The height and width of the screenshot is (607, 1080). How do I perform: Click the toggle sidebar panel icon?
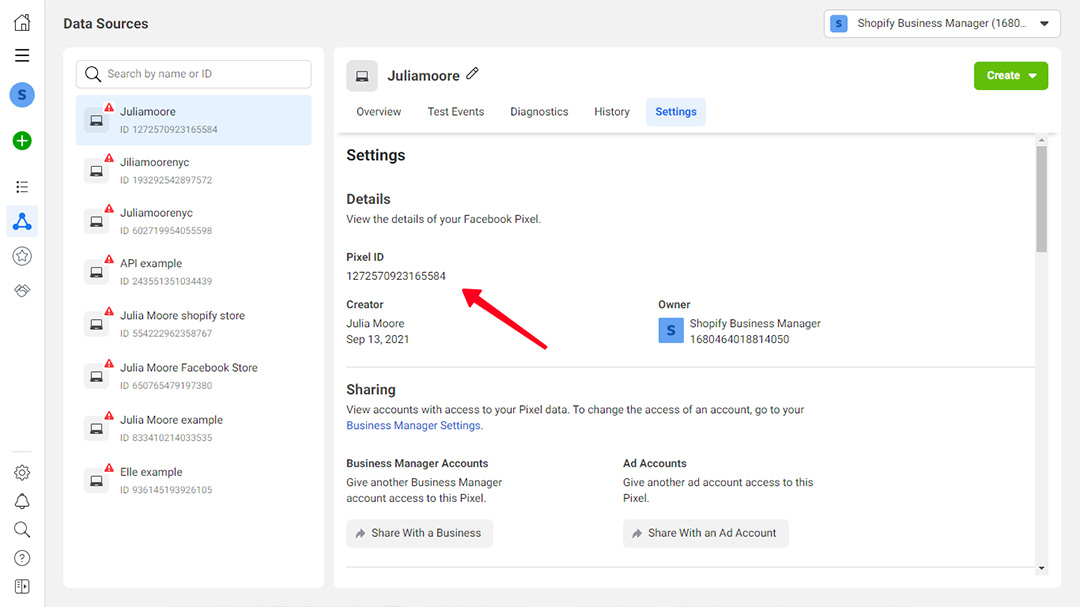tap(22, 586)
